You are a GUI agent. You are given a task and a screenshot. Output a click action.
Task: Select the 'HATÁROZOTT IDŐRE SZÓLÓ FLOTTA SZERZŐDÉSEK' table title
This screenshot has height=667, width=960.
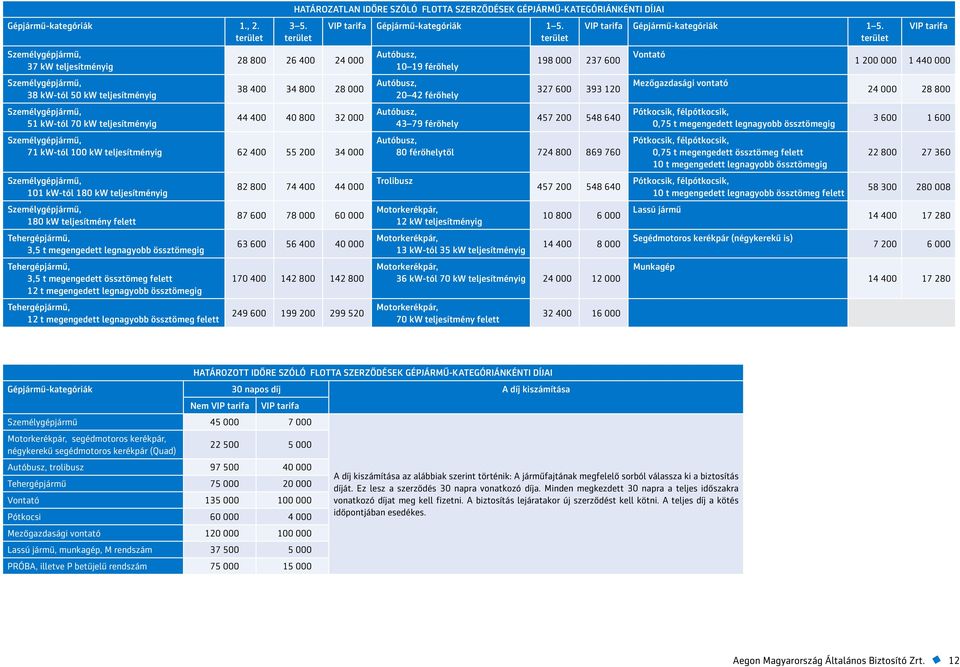coord(373,372)
